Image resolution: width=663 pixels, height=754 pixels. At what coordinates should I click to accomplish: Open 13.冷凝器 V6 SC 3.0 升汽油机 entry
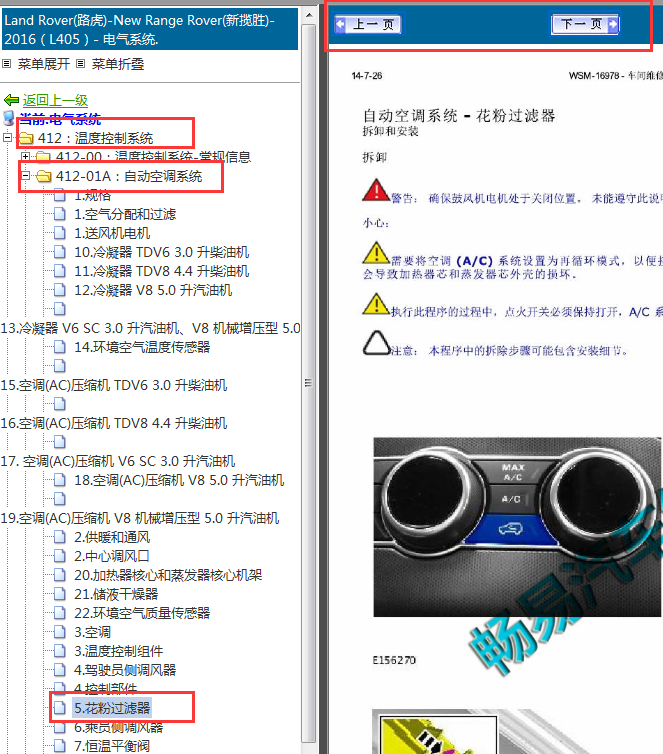[150, 328]
